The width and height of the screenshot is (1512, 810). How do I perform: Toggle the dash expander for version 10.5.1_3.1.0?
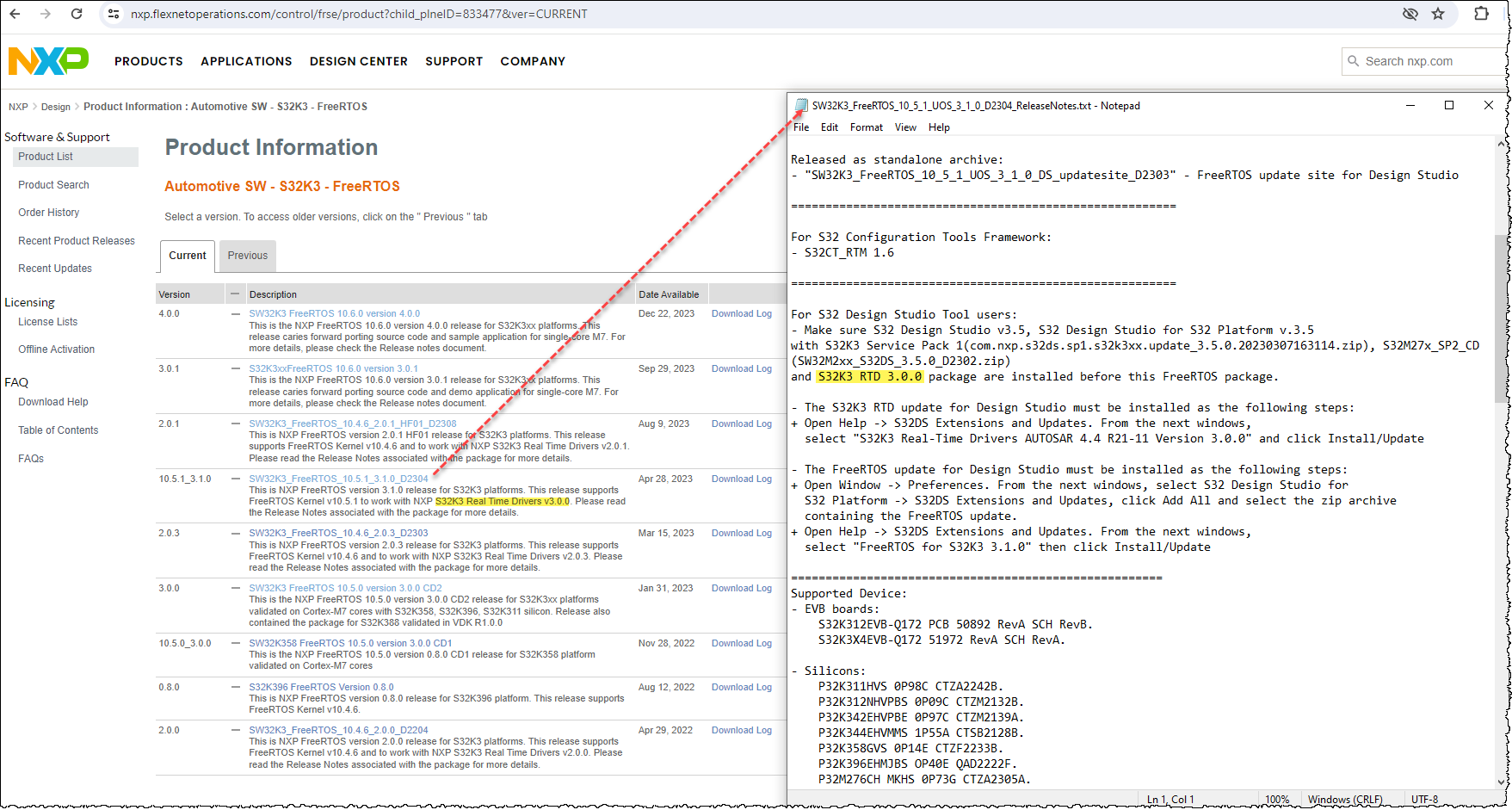click(x=236, y=479)
